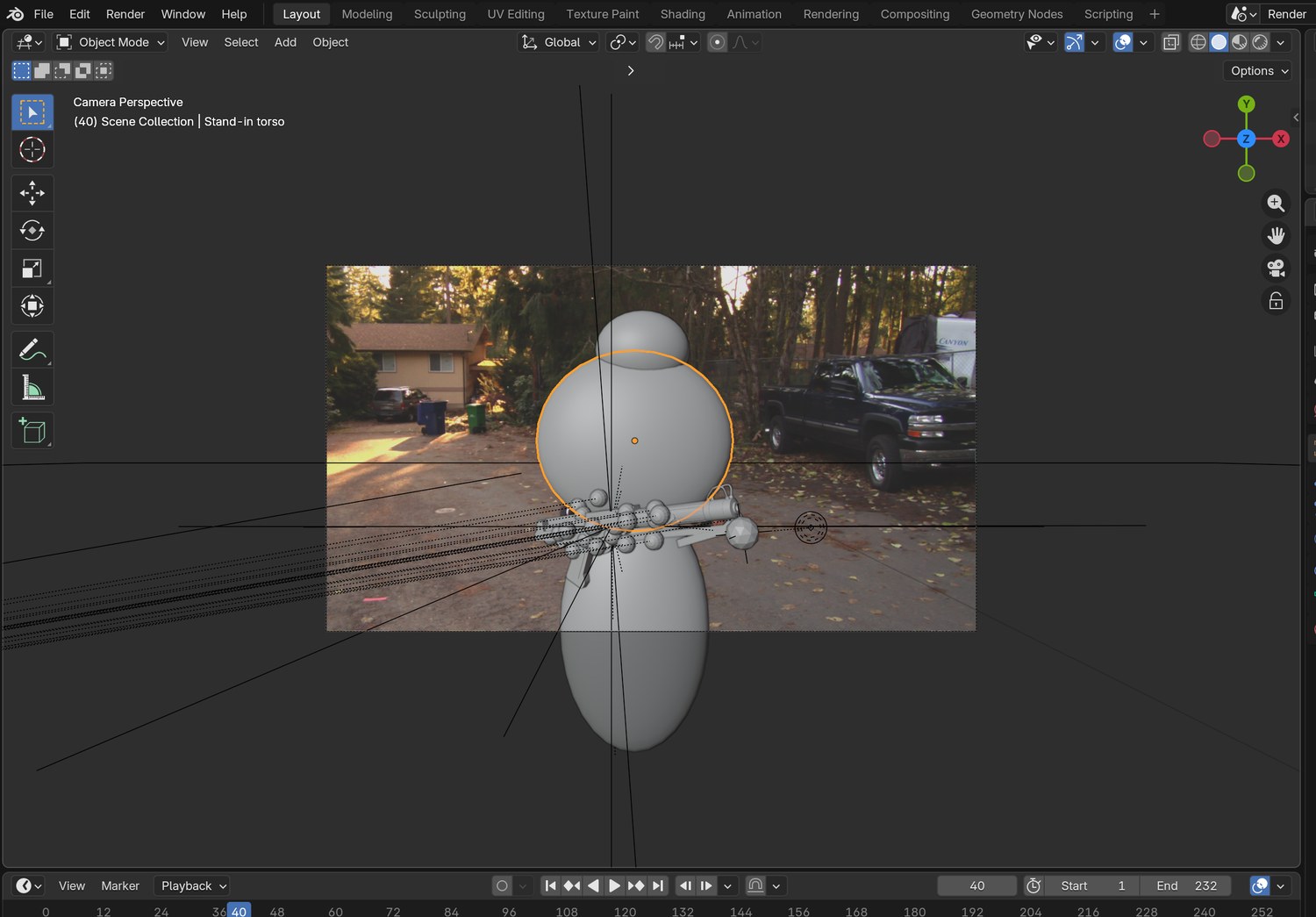
Task: Toggle auto keying record button
Action: tap(502, 886)
